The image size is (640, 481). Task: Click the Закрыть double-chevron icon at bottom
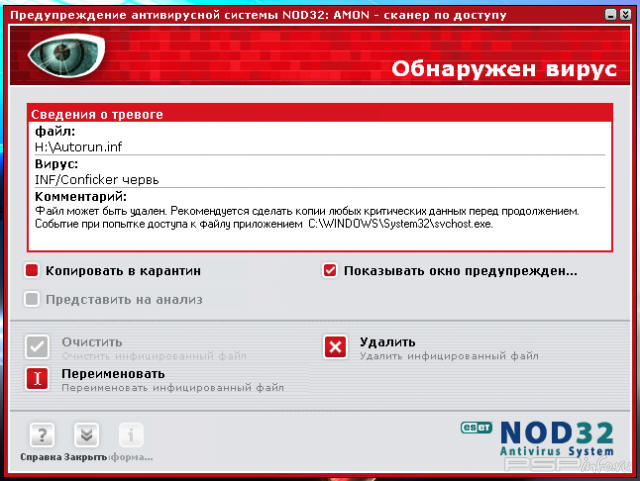click(86, 436)
